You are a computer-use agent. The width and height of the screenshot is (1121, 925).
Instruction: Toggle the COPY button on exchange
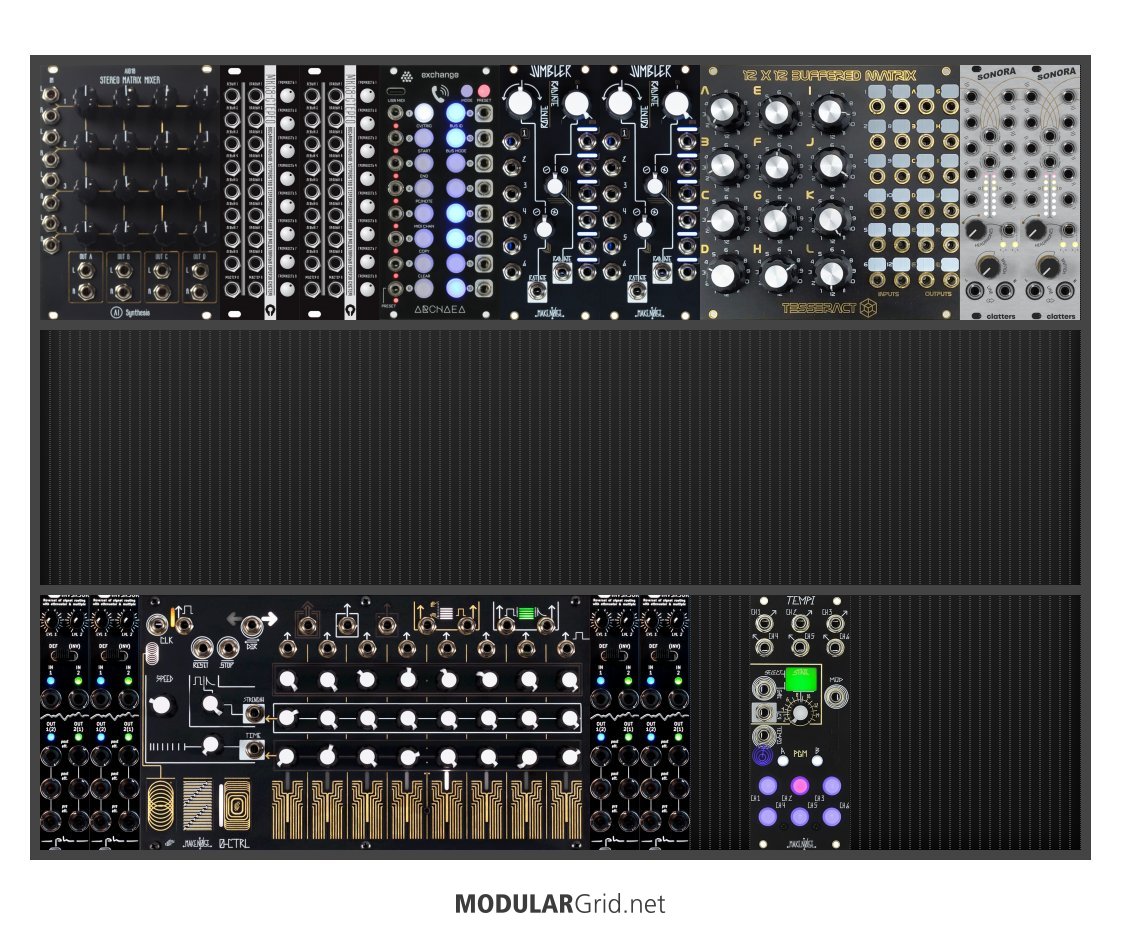pos(424,238)
